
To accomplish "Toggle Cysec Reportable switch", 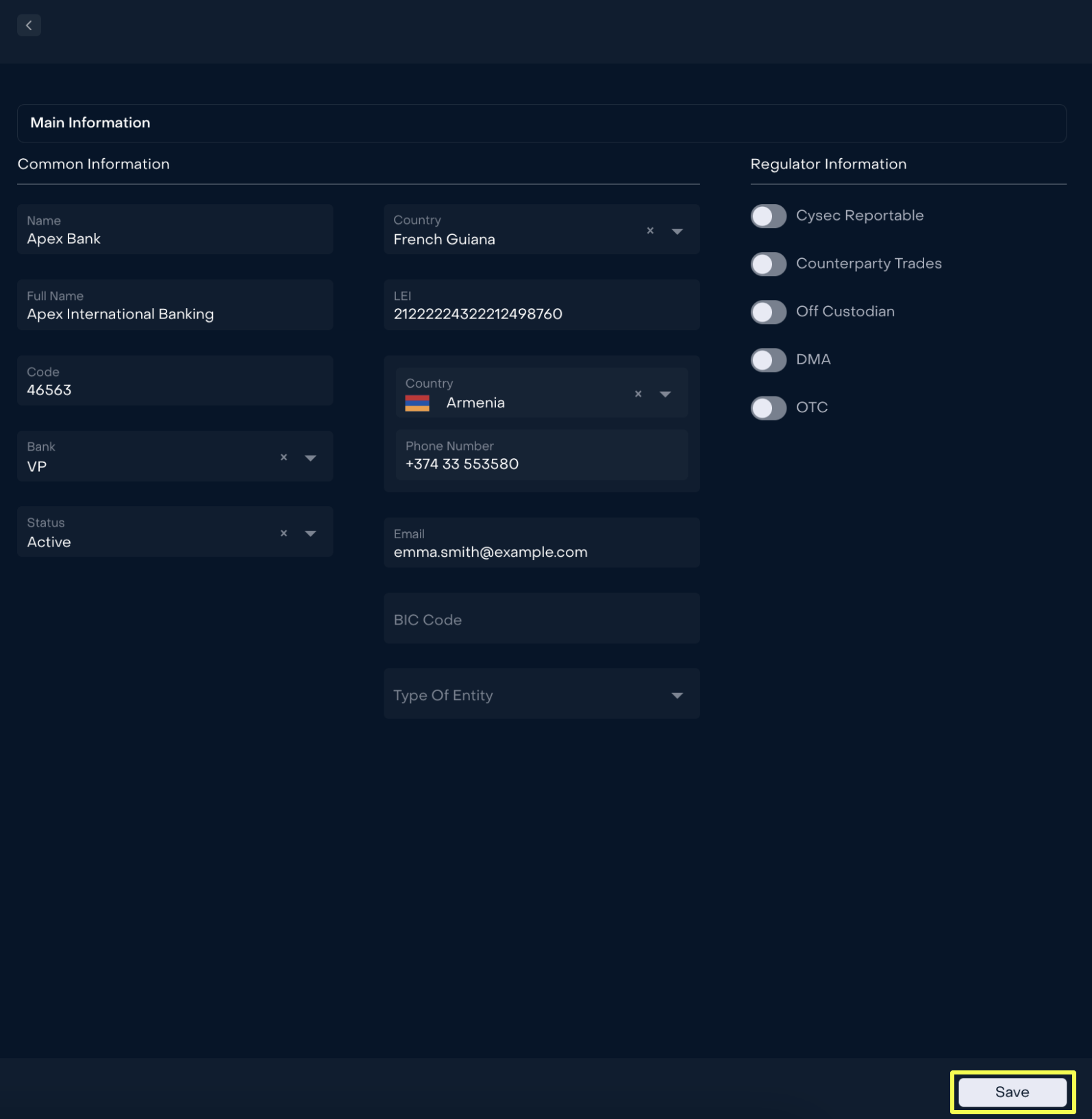I will 768,216.
